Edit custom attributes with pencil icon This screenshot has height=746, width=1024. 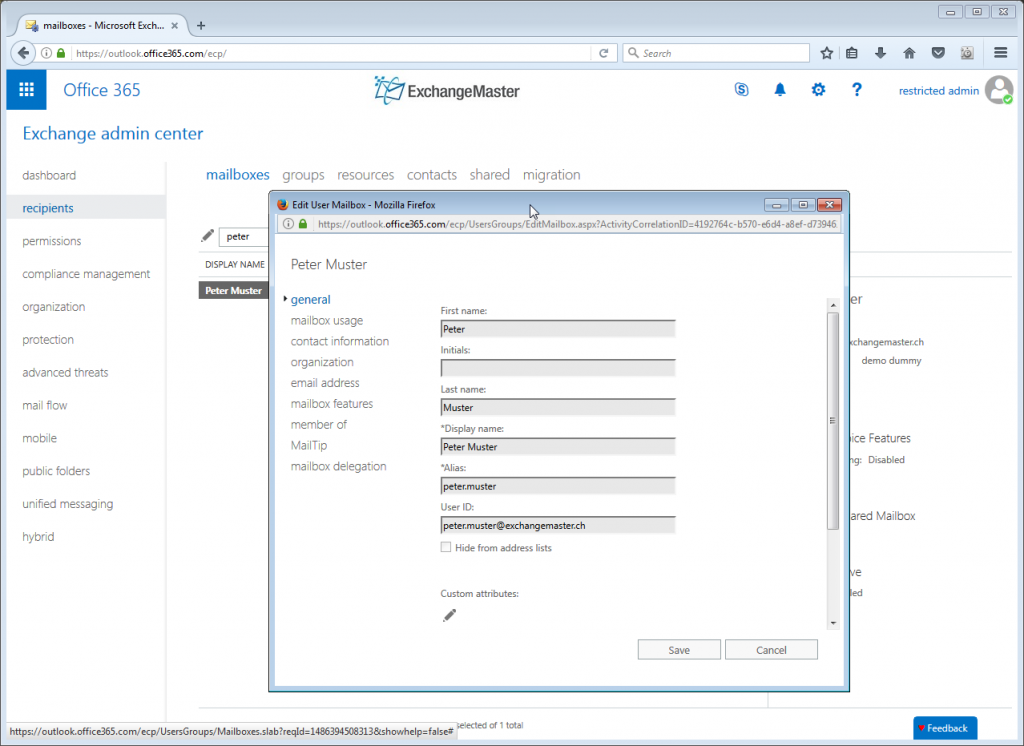pyautogui.click(x=449, y=615)
